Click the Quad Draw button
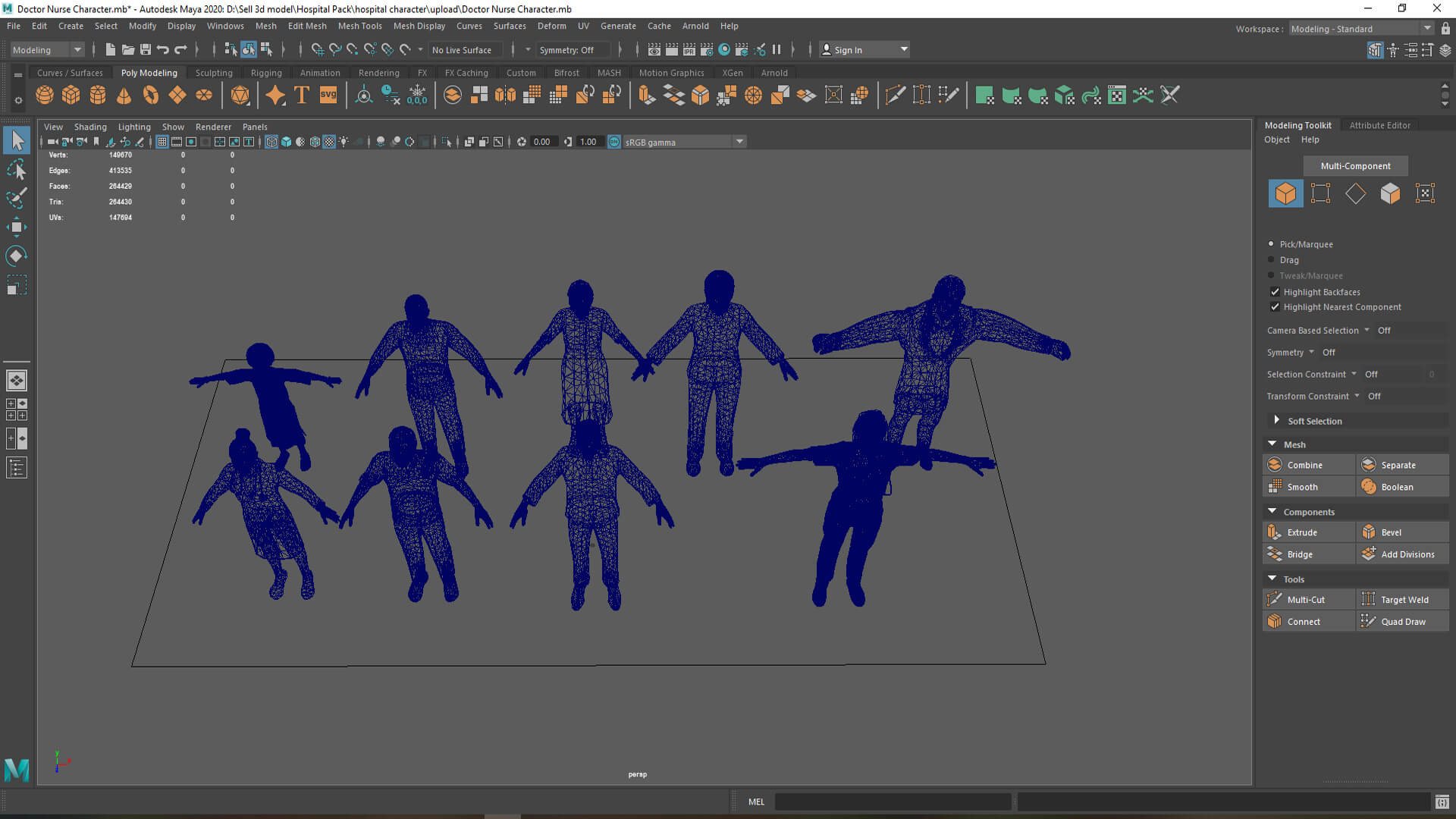This screenshot has width=1456, height=819. (1403, 622)
